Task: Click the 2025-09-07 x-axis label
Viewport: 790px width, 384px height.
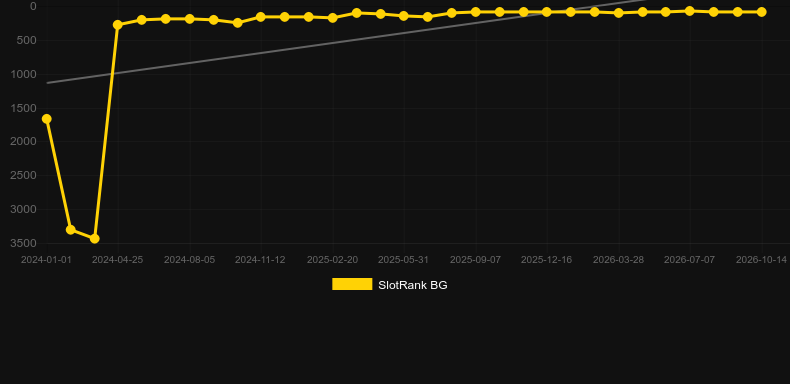Action: coord(475,260)
